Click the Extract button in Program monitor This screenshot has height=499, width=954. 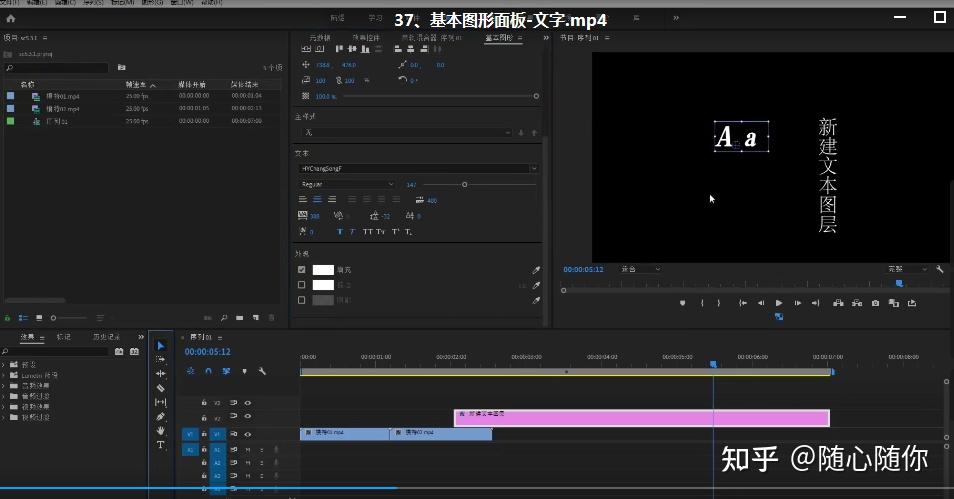pos(857,302)
